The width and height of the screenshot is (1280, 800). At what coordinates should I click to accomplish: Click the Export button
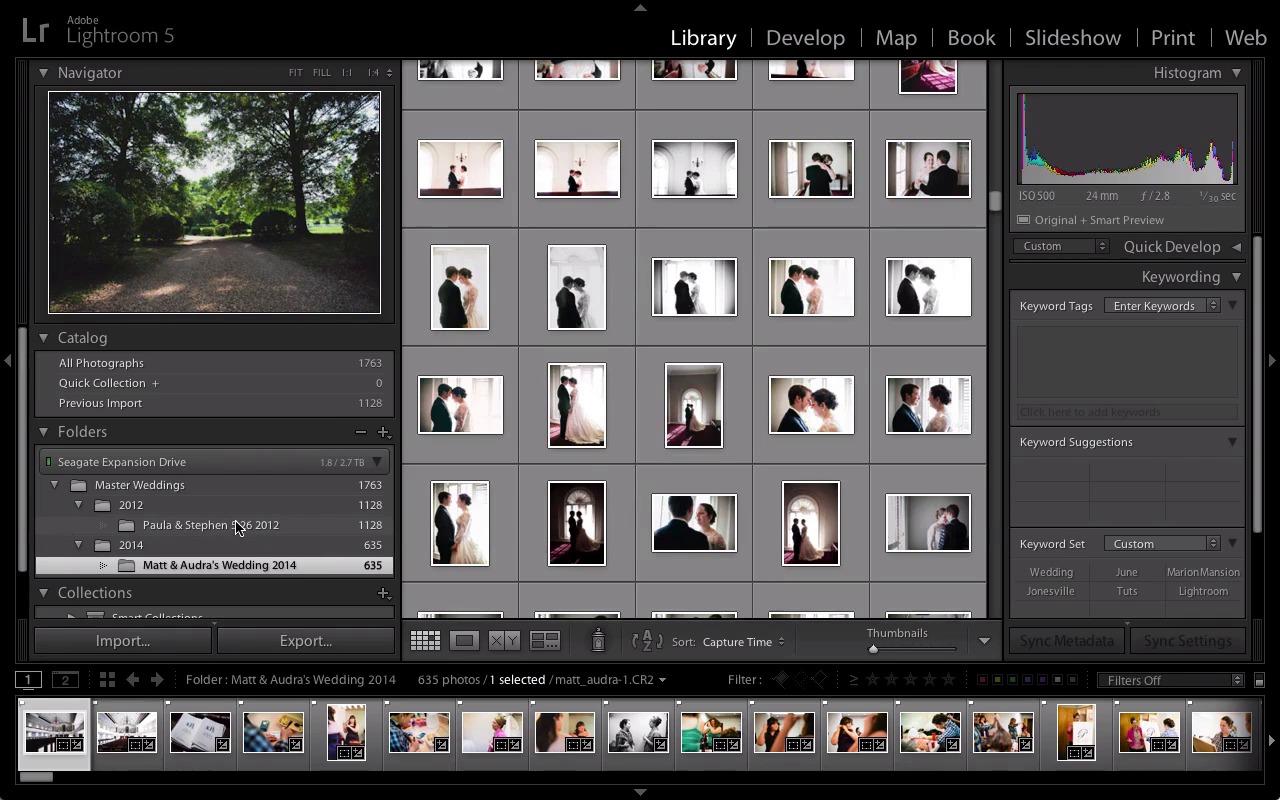[x=306, y=641]
